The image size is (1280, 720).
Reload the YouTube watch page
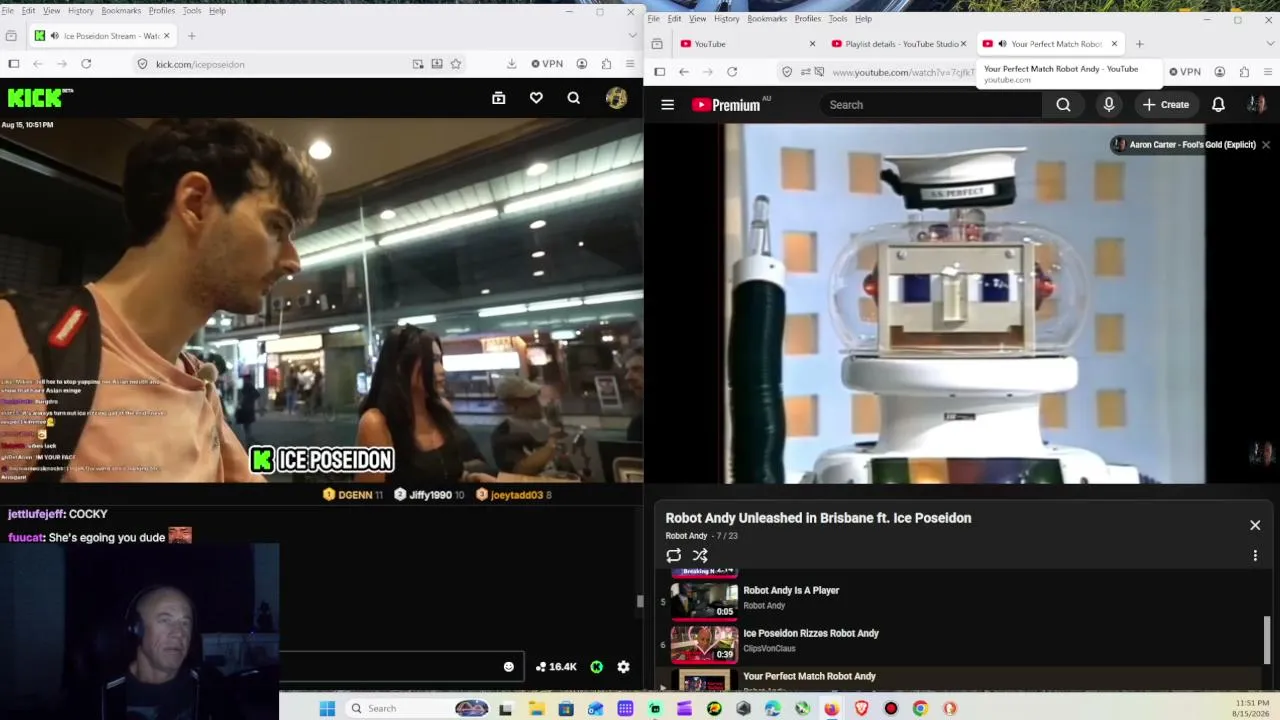732,72
